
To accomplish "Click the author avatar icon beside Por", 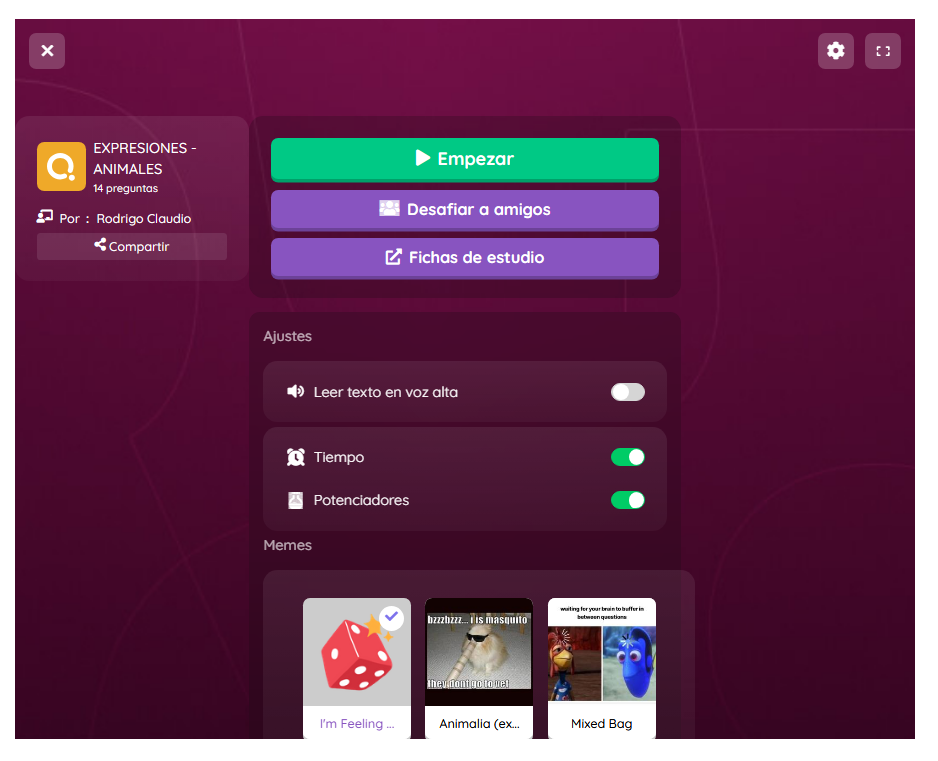I will click(x=45, y=217).
